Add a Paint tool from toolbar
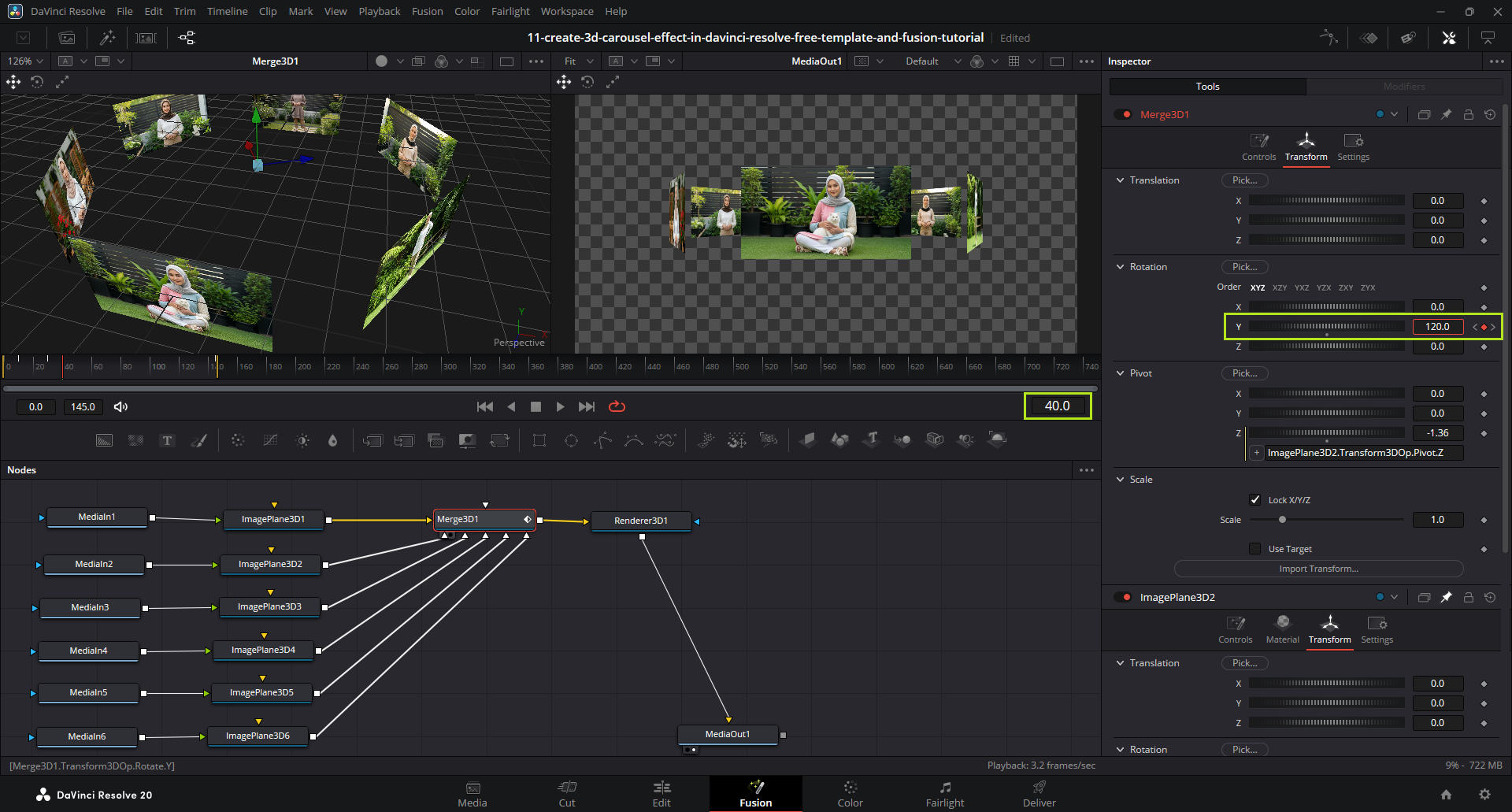1512x812 pixels. [199, 440]
